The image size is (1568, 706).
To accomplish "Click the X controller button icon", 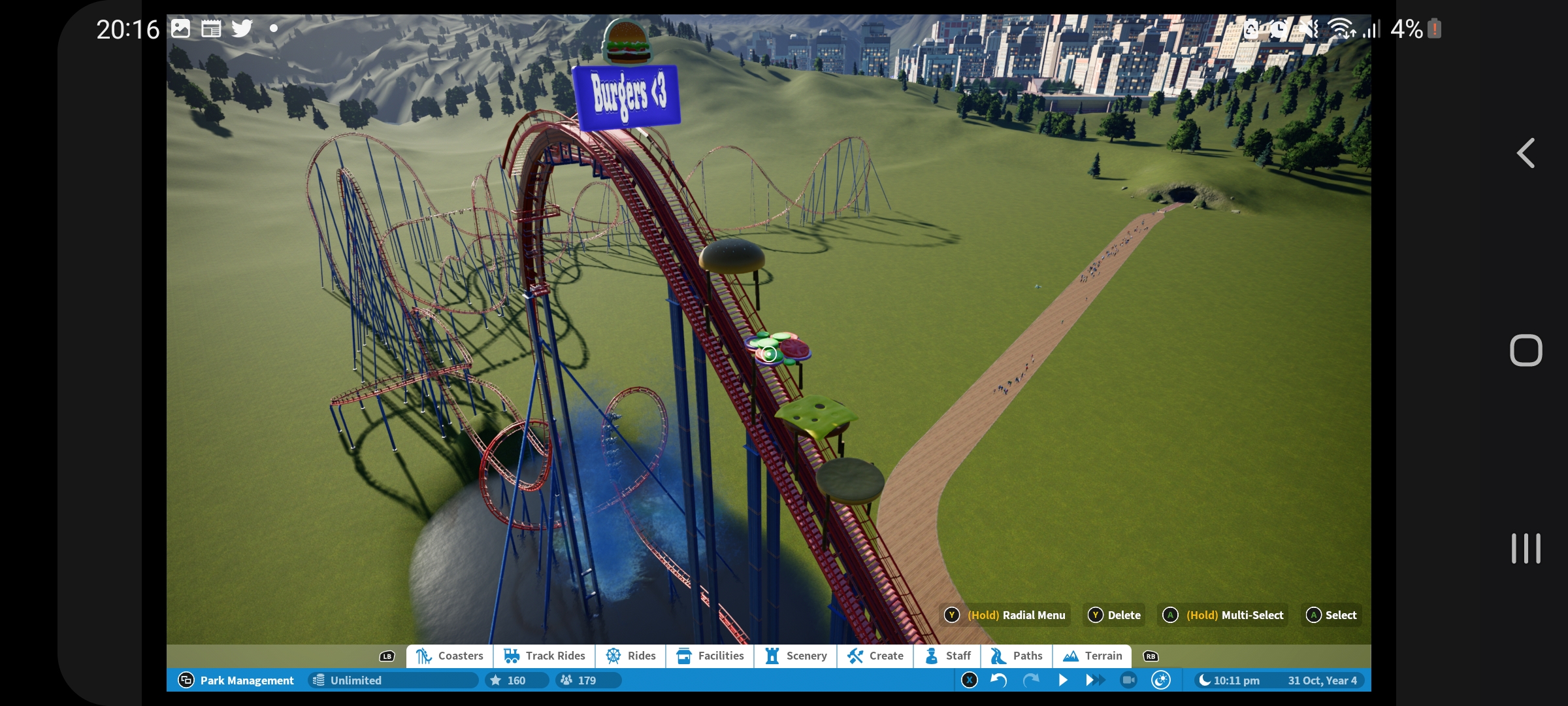I will (970, 680).
